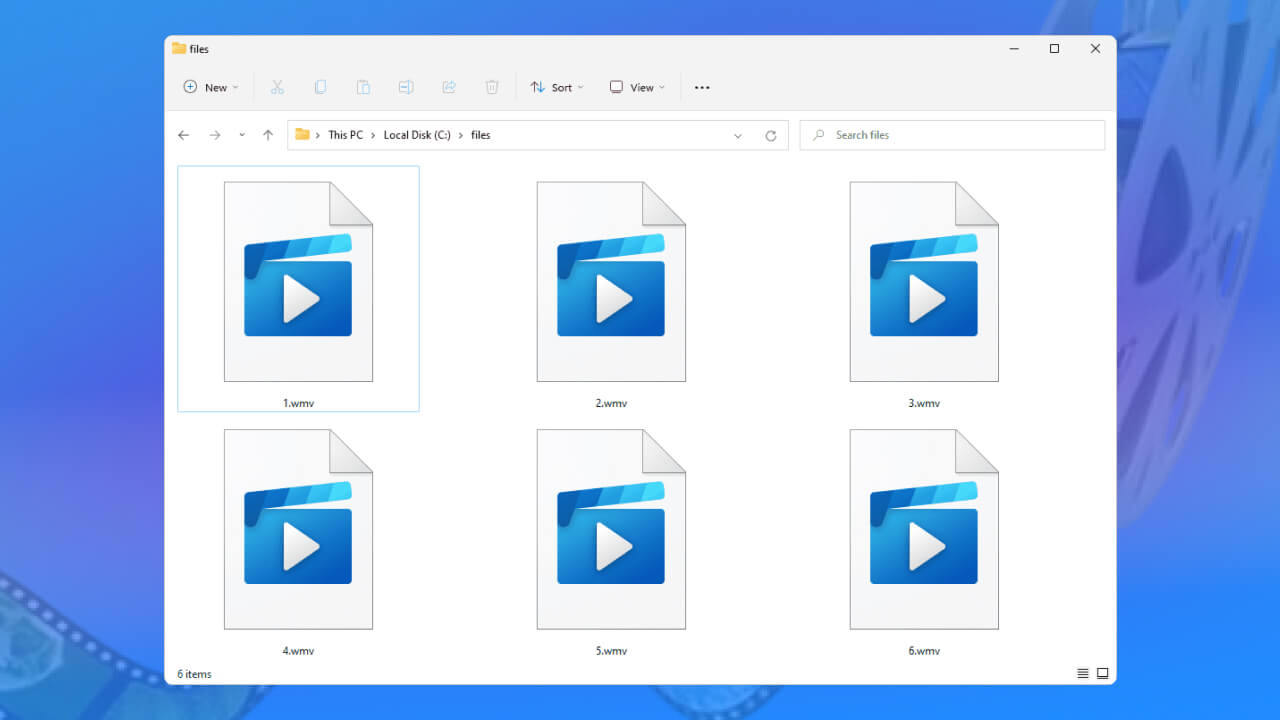Screen dimensions: 1280x720
Task: Click the 4.wmv file name label
Action: pyautogui.click(x=298, y=650)
